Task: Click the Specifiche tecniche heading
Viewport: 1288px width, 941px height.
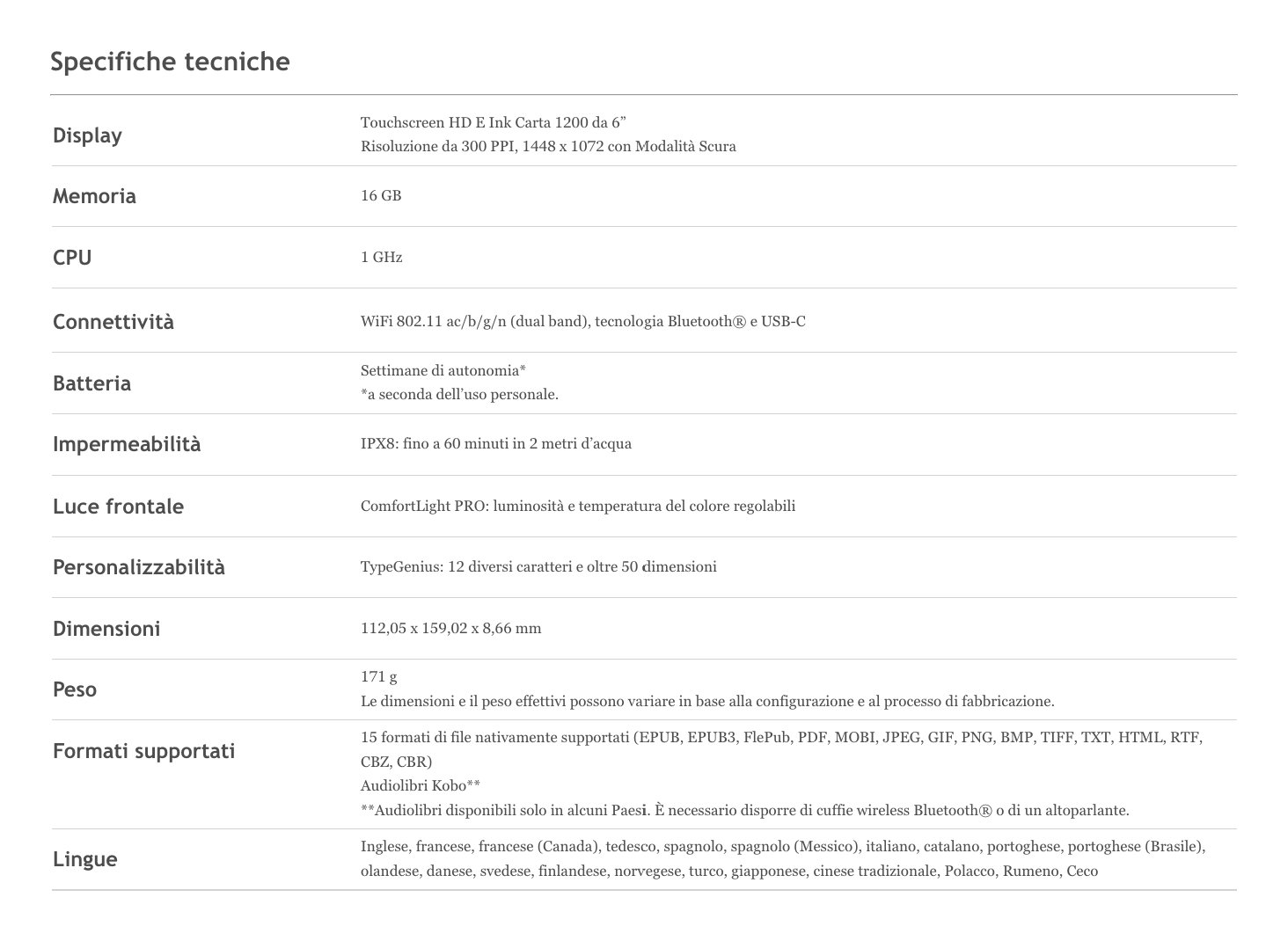Action: pyautogui.click(x=170, y=62)
